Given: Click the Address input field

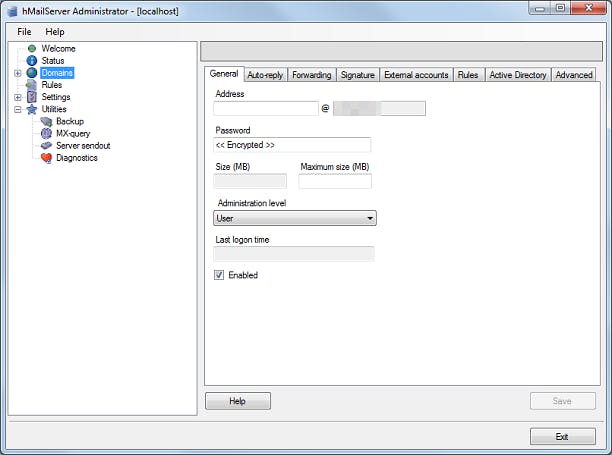Looking at the screenshot, I should (x=266, y=108).
